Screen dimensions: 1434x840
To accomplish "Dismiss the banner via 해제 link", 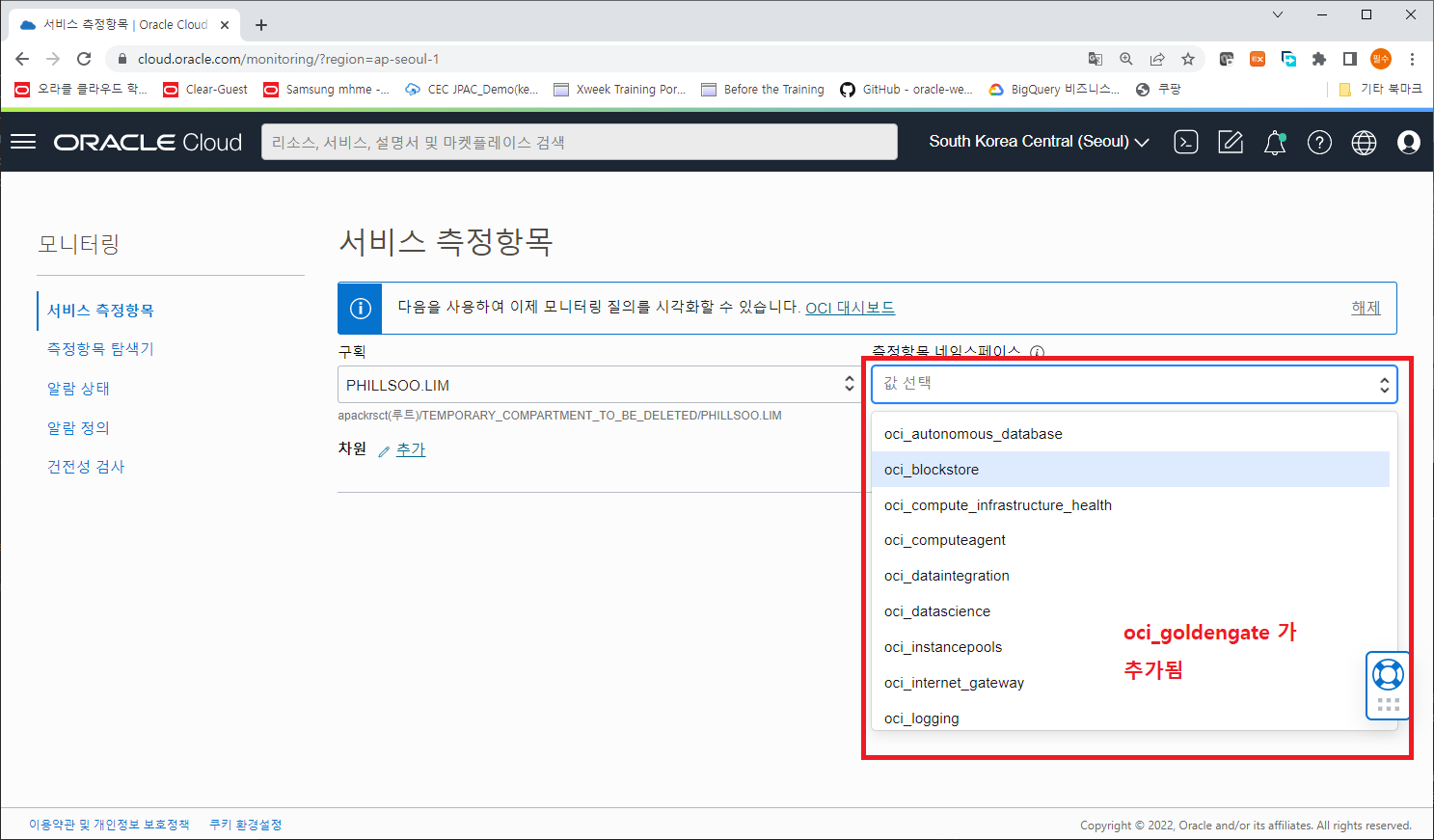I will pos(1366,308).
